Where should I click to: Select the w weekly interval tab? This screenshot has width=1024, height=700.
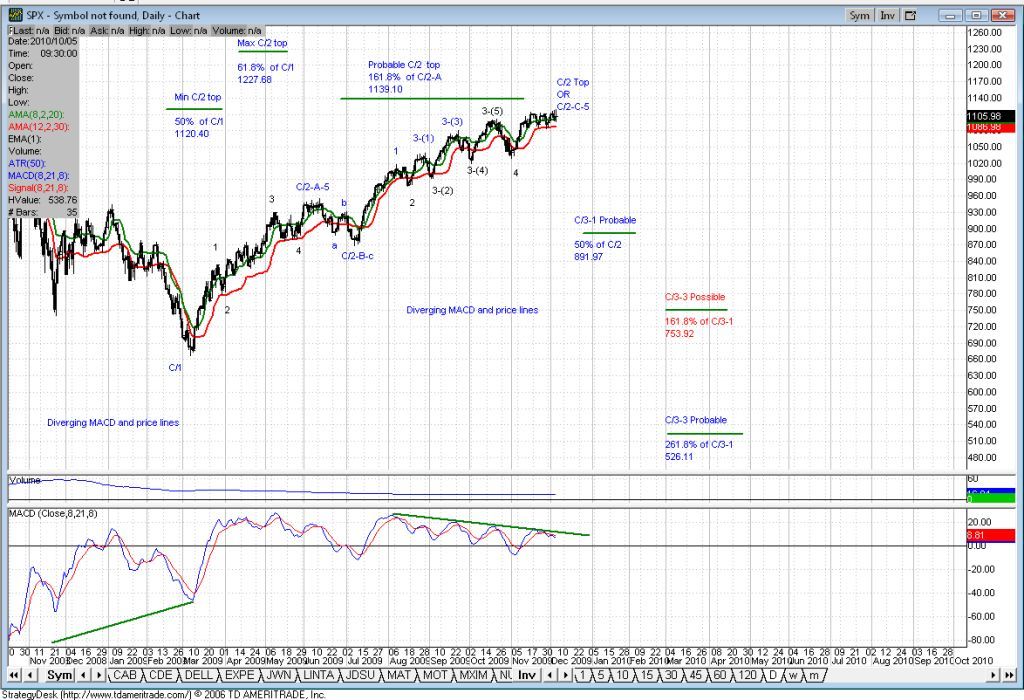click(792, 675)
